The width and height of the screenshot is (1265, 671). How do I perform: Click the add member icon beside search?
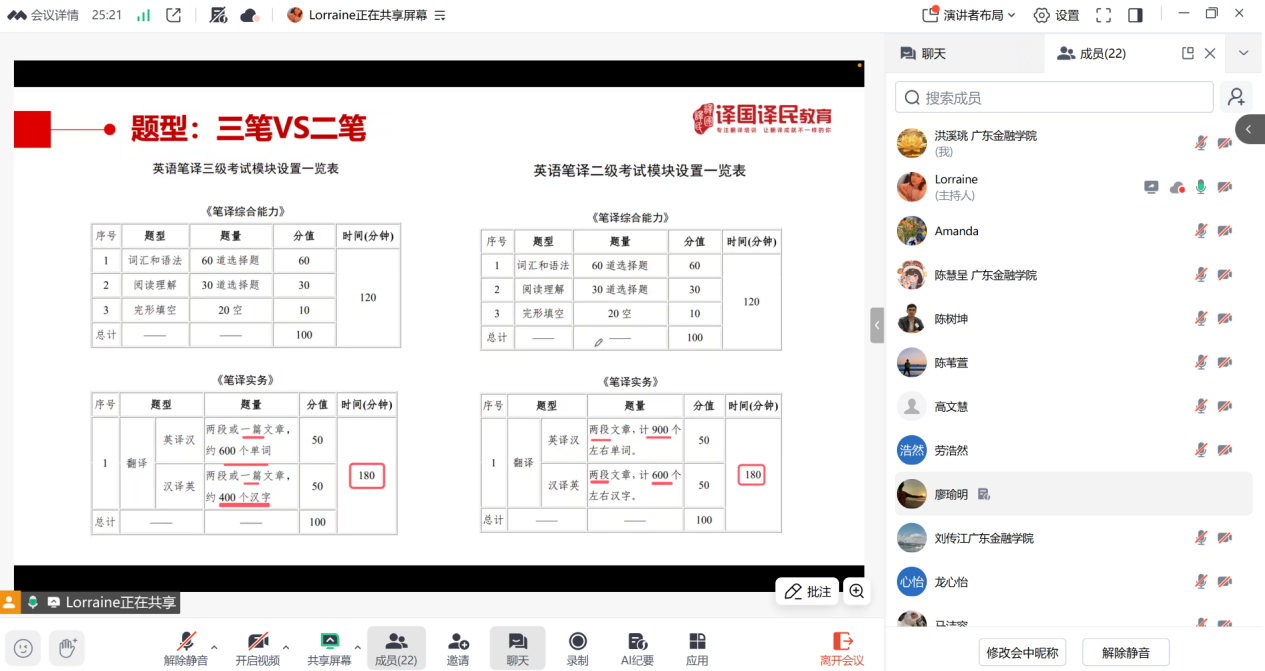pos(1236,97)
